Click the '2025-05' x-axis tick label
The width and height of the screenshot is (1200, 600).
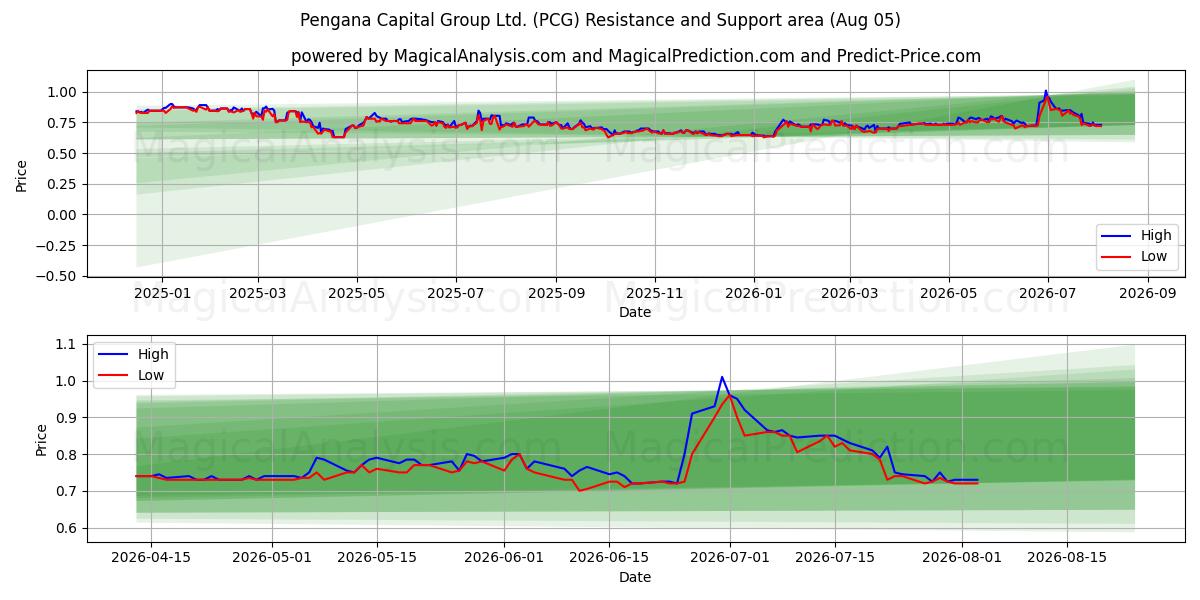[357, 294]
